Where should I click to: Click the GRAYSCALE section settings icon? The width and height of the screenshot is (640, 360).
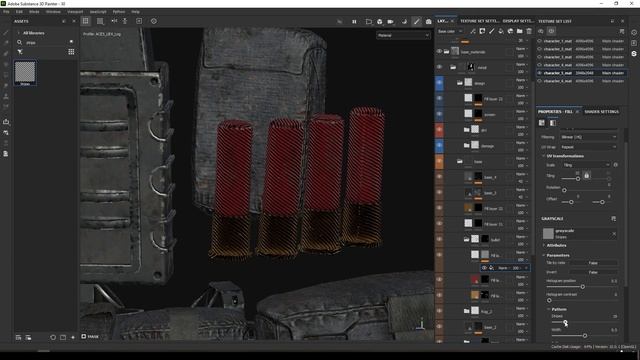613,219
